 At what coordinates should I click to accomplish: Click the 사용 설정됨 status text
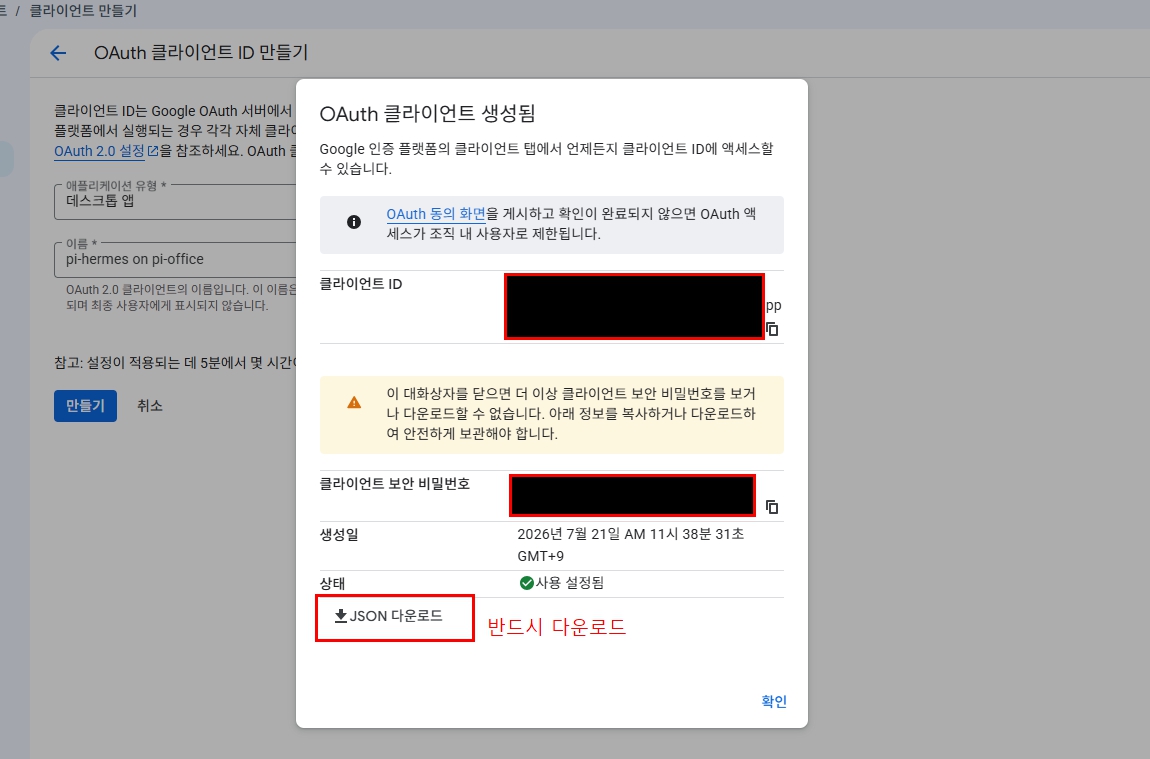coord(570,583)
